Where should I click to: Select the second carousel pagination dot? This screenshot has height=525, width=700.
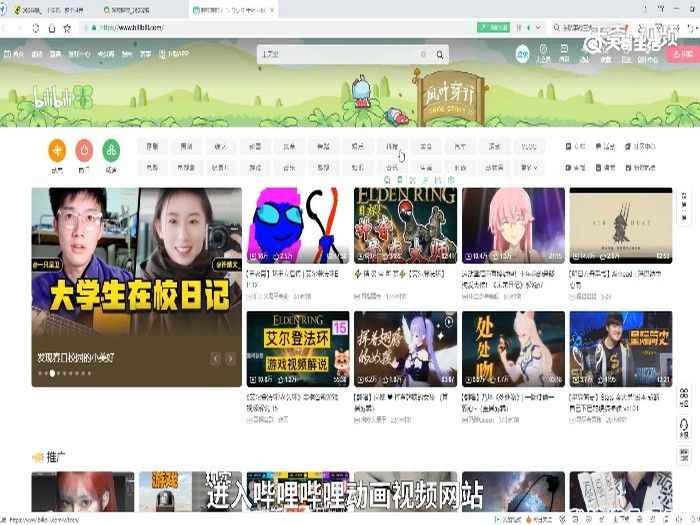pyautogui.click(x=48, y=373)
